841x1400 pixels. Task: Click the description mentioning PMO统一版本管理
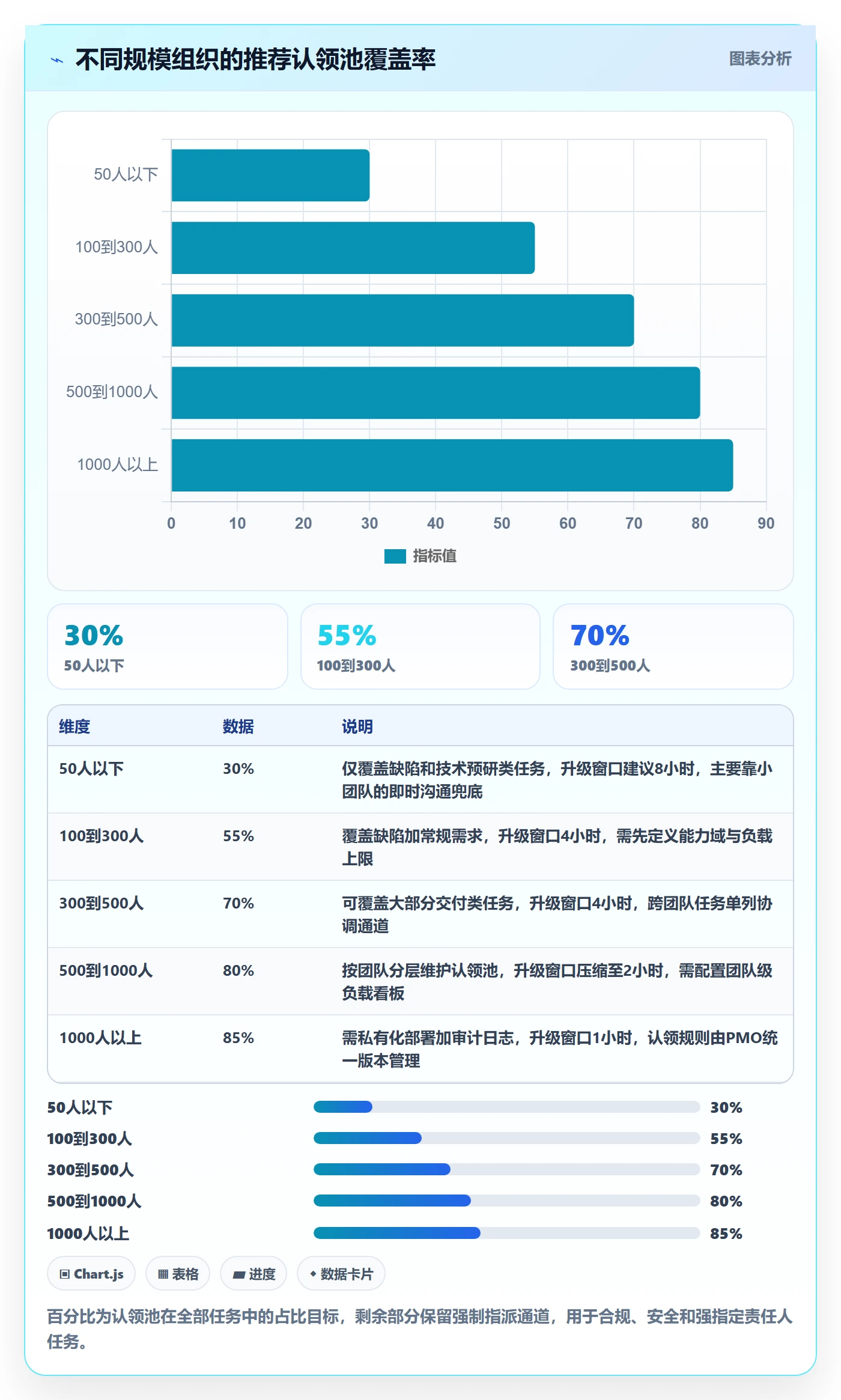(x=560, y=1049)
